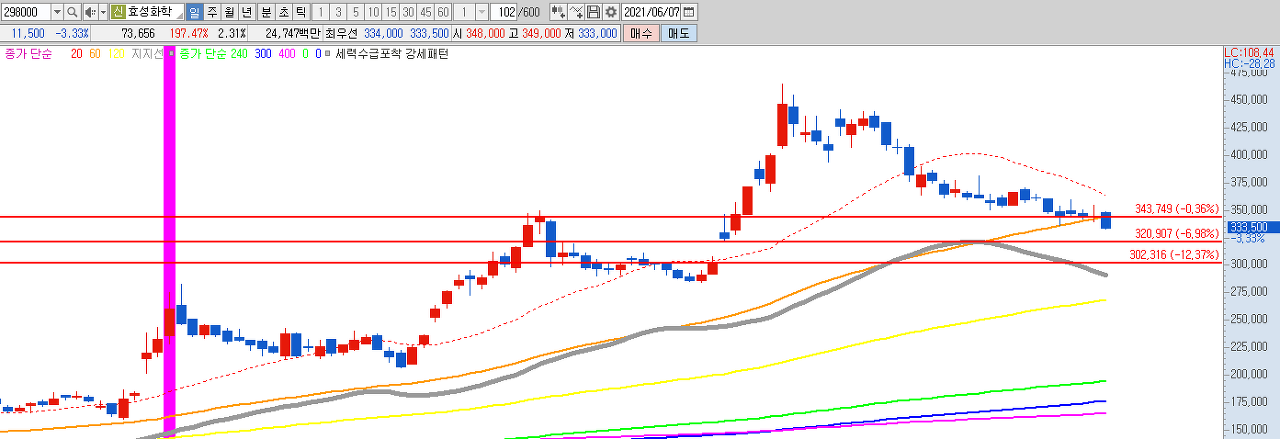Click the speaker sound icon

pyautogui.click(x=89, y=12)
